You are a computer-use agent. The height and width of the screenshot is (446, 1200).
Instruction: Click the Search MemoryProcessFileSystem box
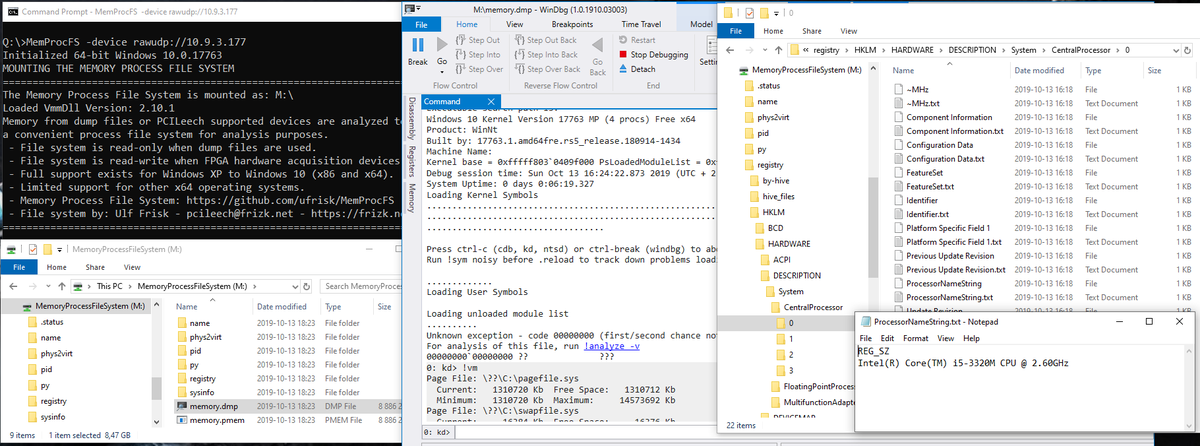click(x=362, y=286)
